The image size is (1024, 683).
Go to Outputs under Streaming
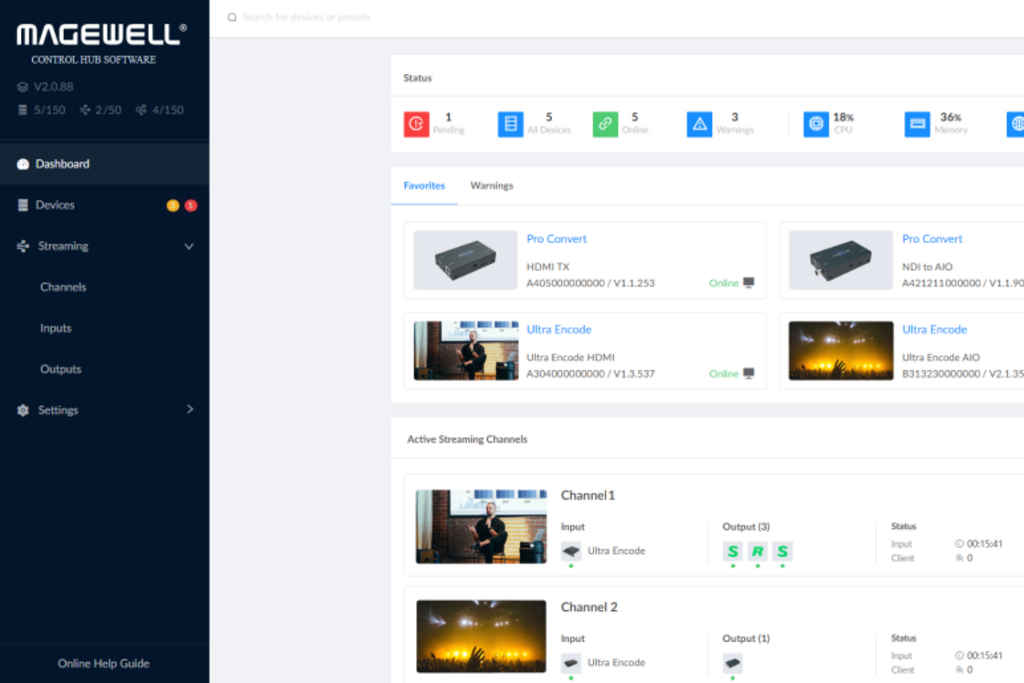click(x=61, y=370)
